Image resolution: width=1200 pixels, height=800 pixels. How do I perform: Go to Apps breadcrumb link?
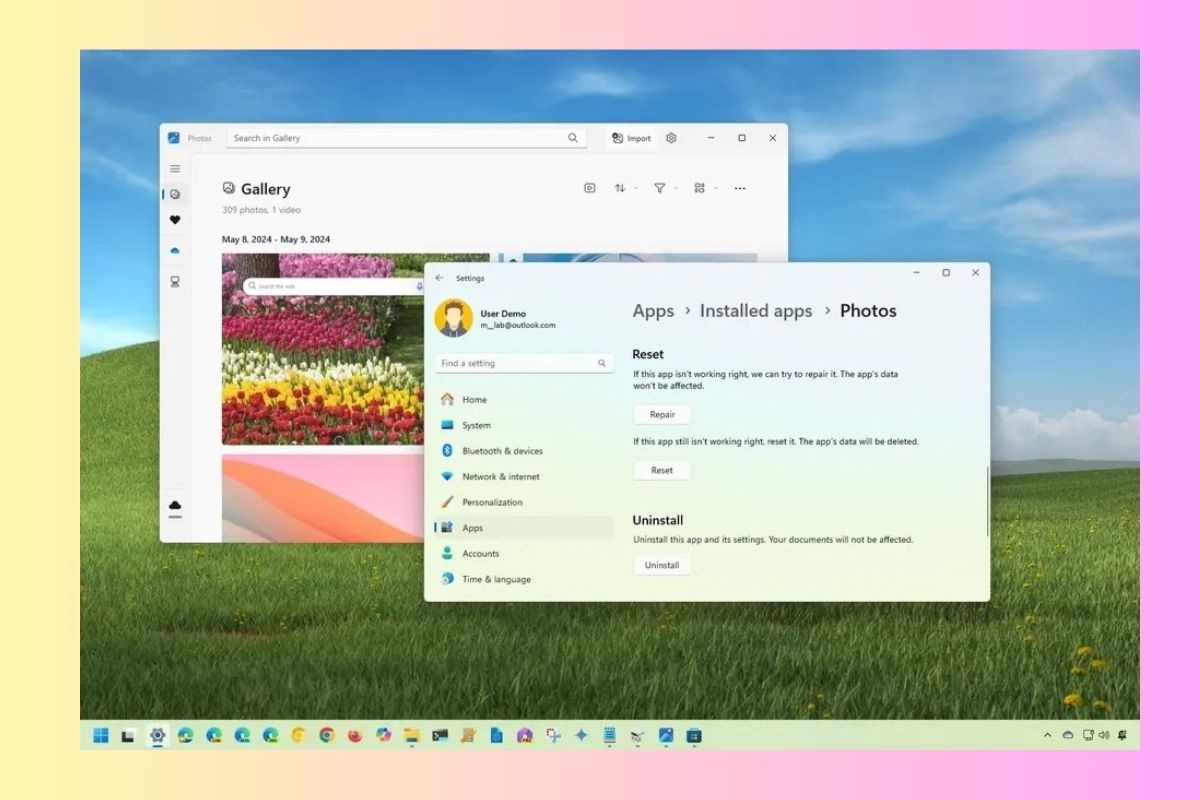(x=653, y=311)
